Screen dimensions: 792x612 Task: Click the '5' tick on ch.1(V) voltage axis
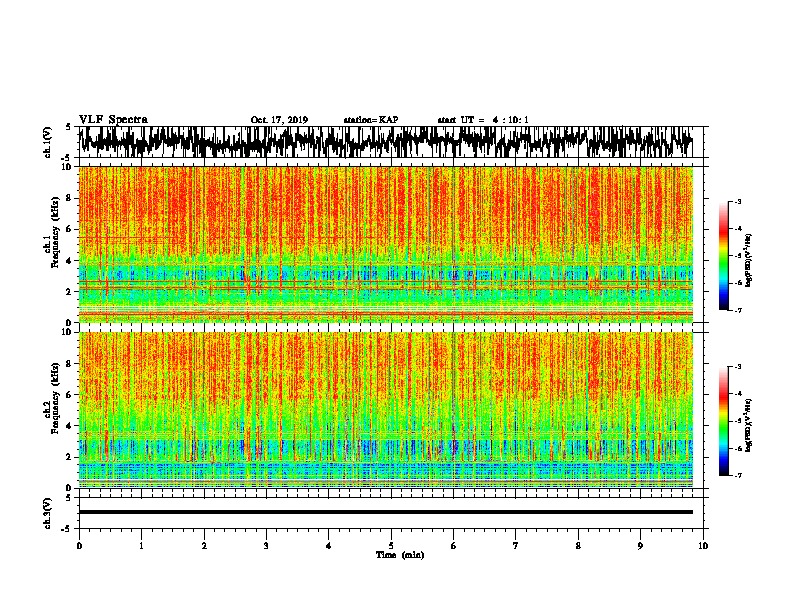tap(69, 127)
